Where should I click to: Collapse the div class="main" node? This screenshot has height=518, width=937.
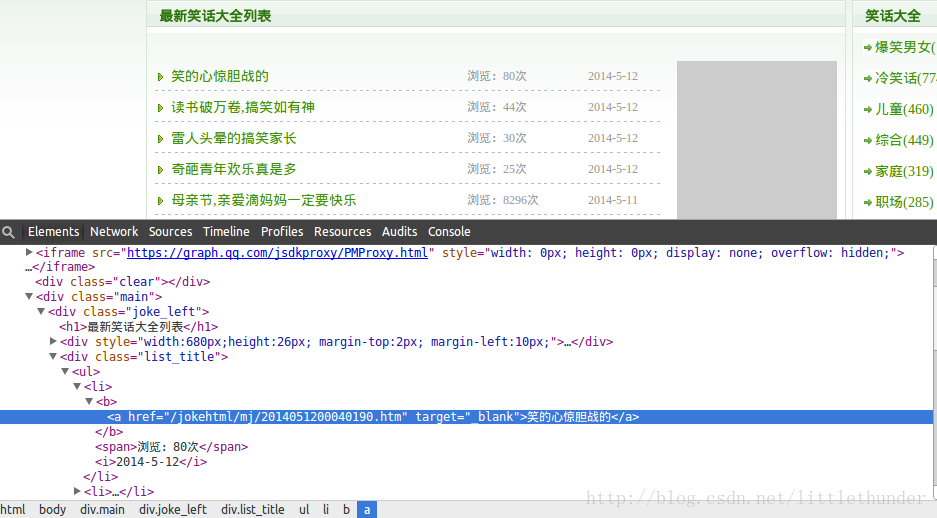29,296
